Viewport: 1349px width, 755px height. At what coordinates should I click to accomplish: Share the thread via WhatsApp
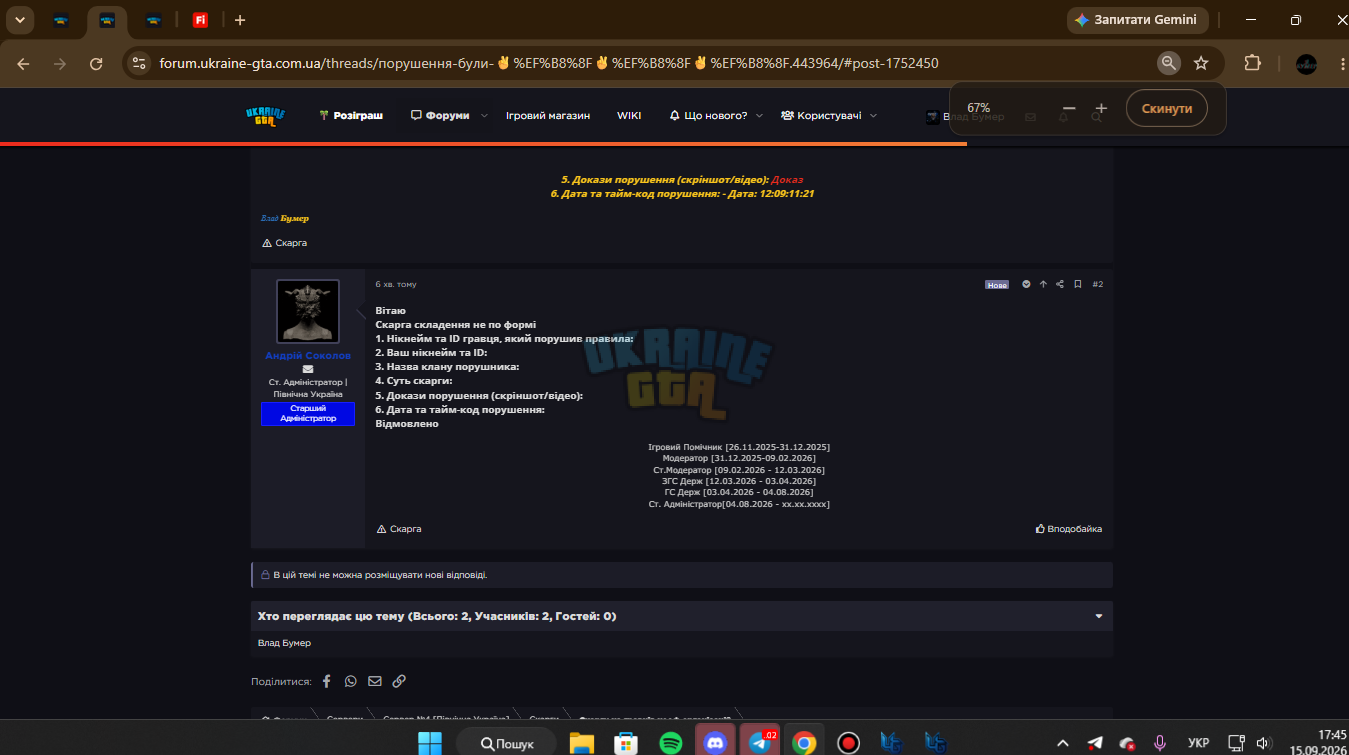point(350,681)
